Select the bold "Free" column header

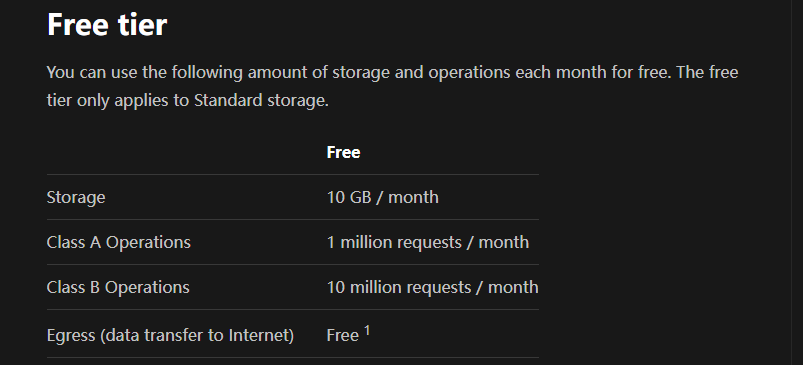tap(343, 152)
